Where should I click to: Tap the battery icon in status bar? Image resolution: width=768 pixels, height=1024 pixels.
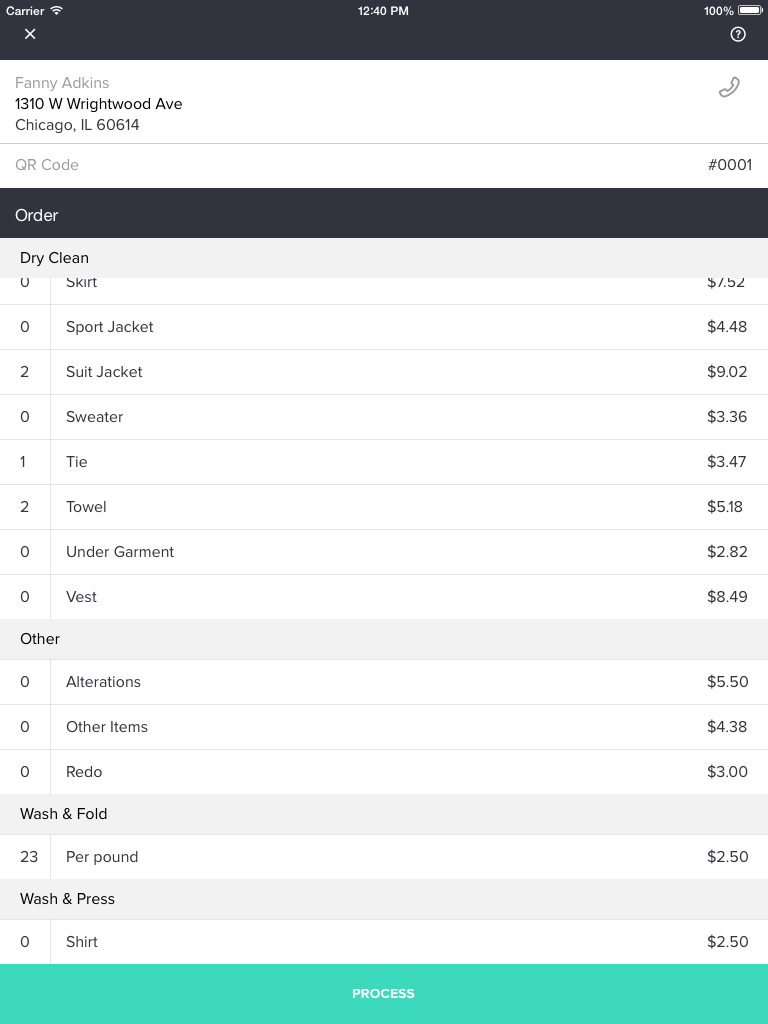pyautogui.click(x=750, y=10)
